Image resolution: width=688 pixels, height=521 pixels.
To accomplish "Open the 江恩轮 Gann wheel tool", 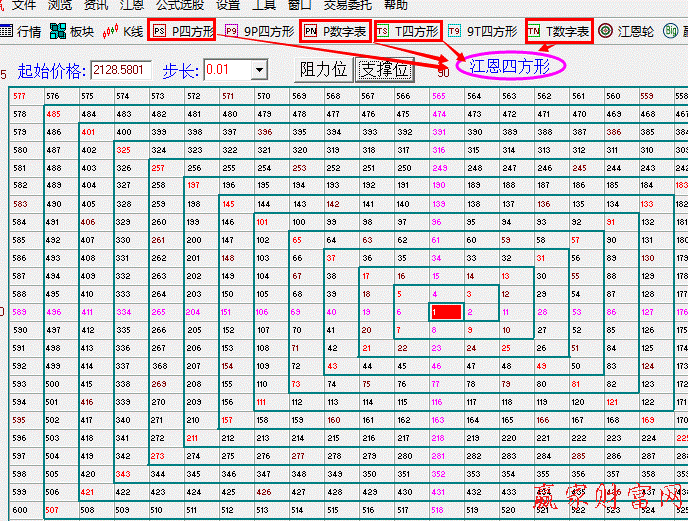I will (627, 31).
